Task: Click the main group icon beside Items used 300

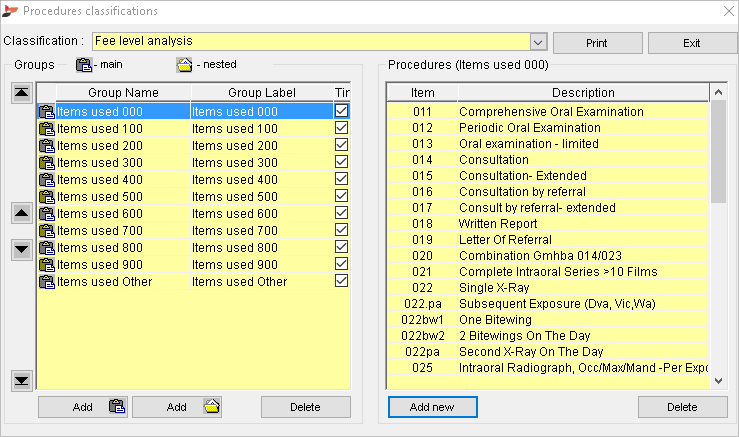Action: [47, 163]
